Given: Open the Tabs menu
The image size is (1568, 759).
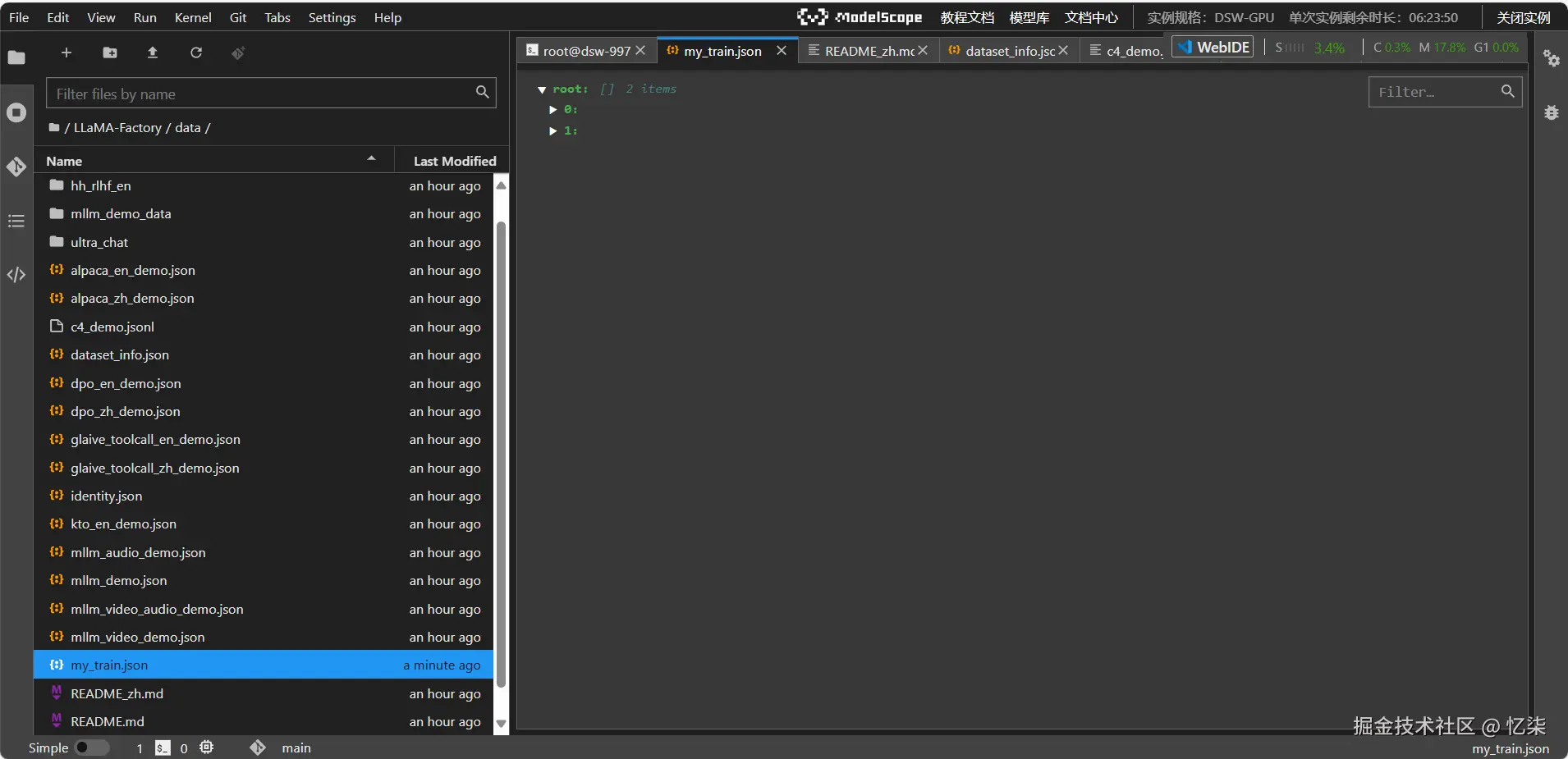Looking at the screenshot, I should (x=277, y=17).
